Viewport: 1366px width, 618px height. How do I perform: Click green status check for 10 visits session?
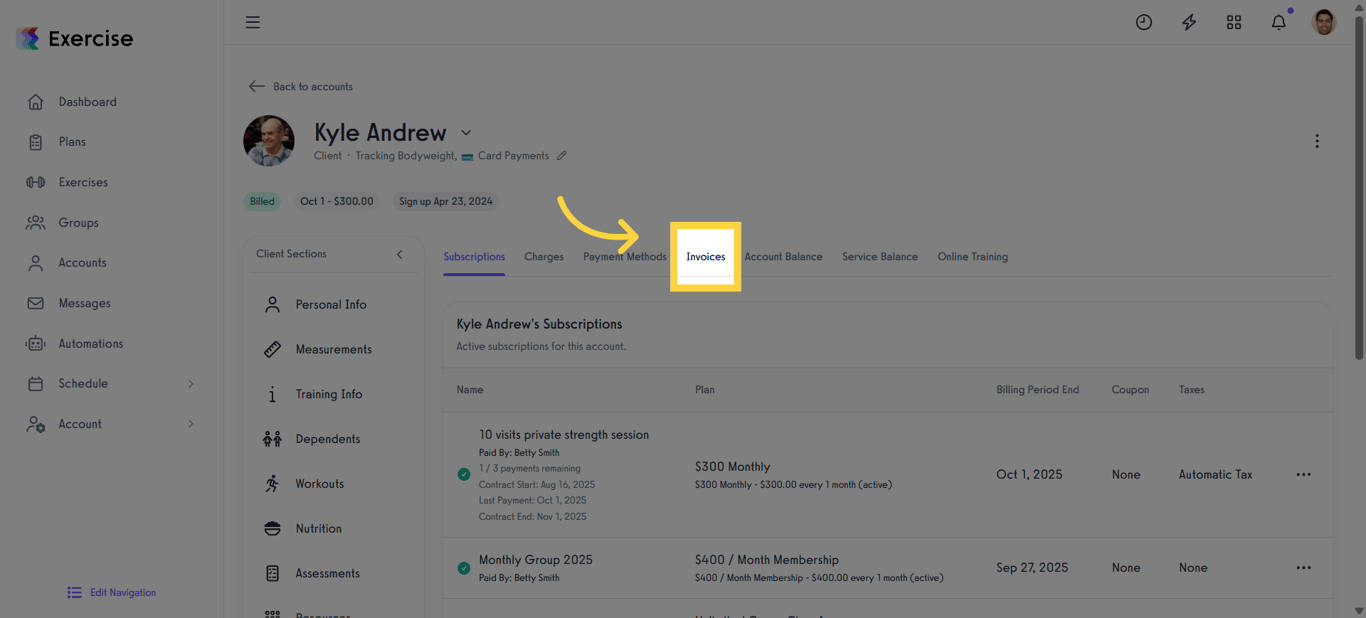point(464,475)
